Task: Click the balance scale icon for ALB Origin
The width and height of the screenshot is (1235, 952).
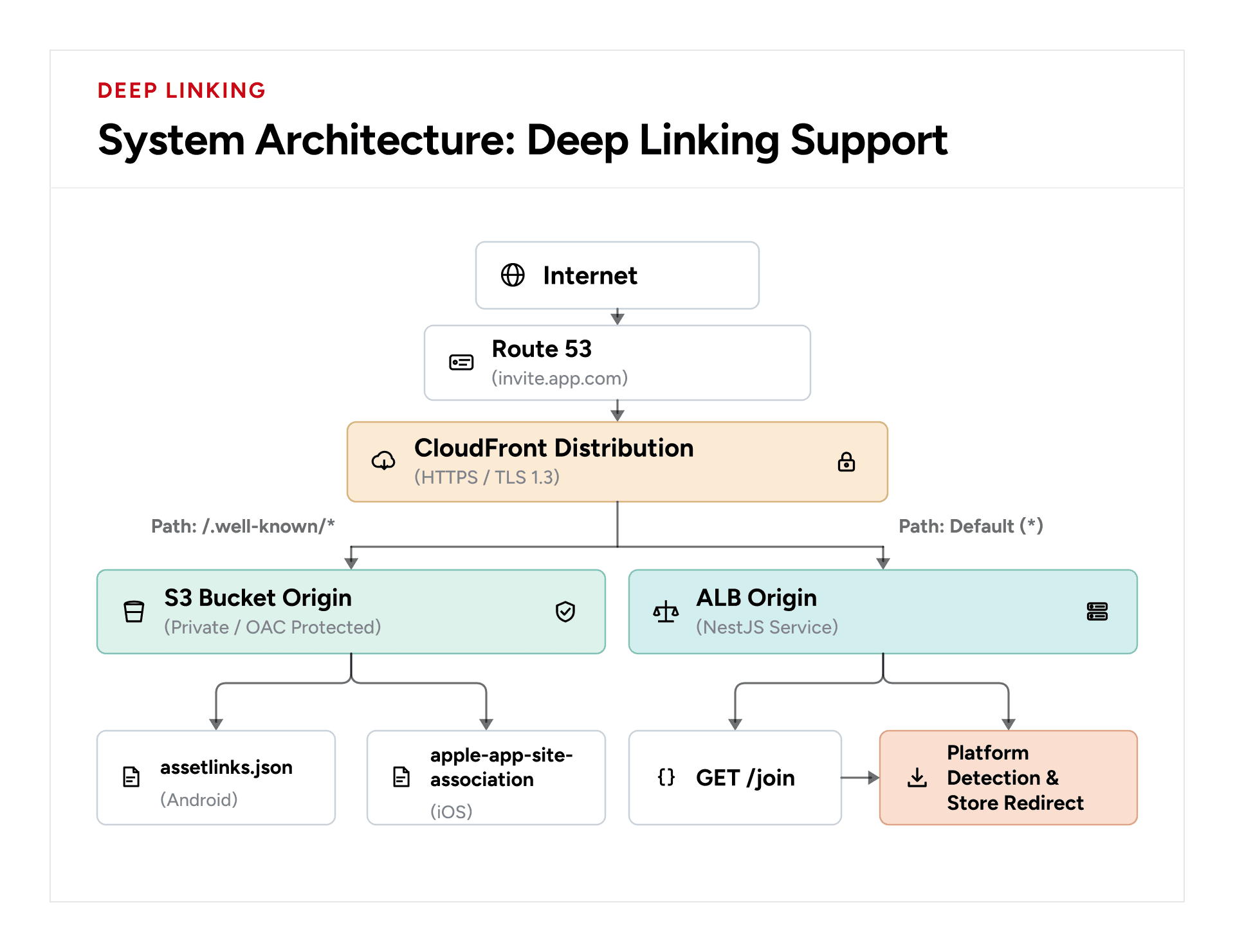Action: 666,612
